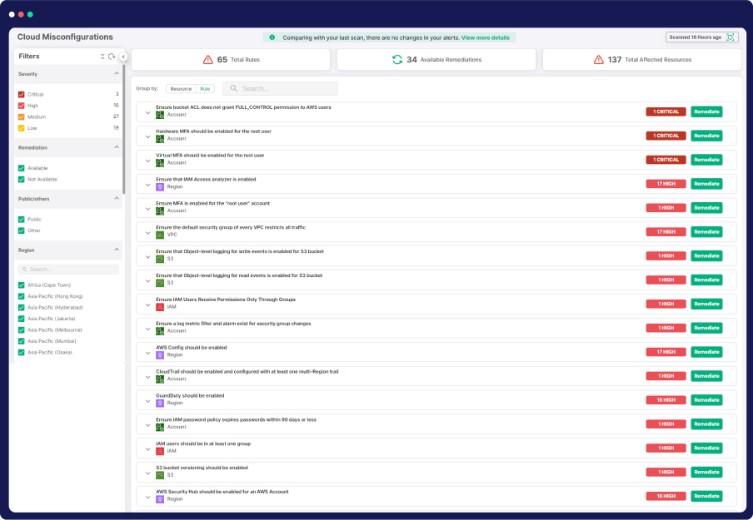Expand the Virtual MFA root user rule row
Viewport: 753px width, 520px height.
[x=148, y=160]
